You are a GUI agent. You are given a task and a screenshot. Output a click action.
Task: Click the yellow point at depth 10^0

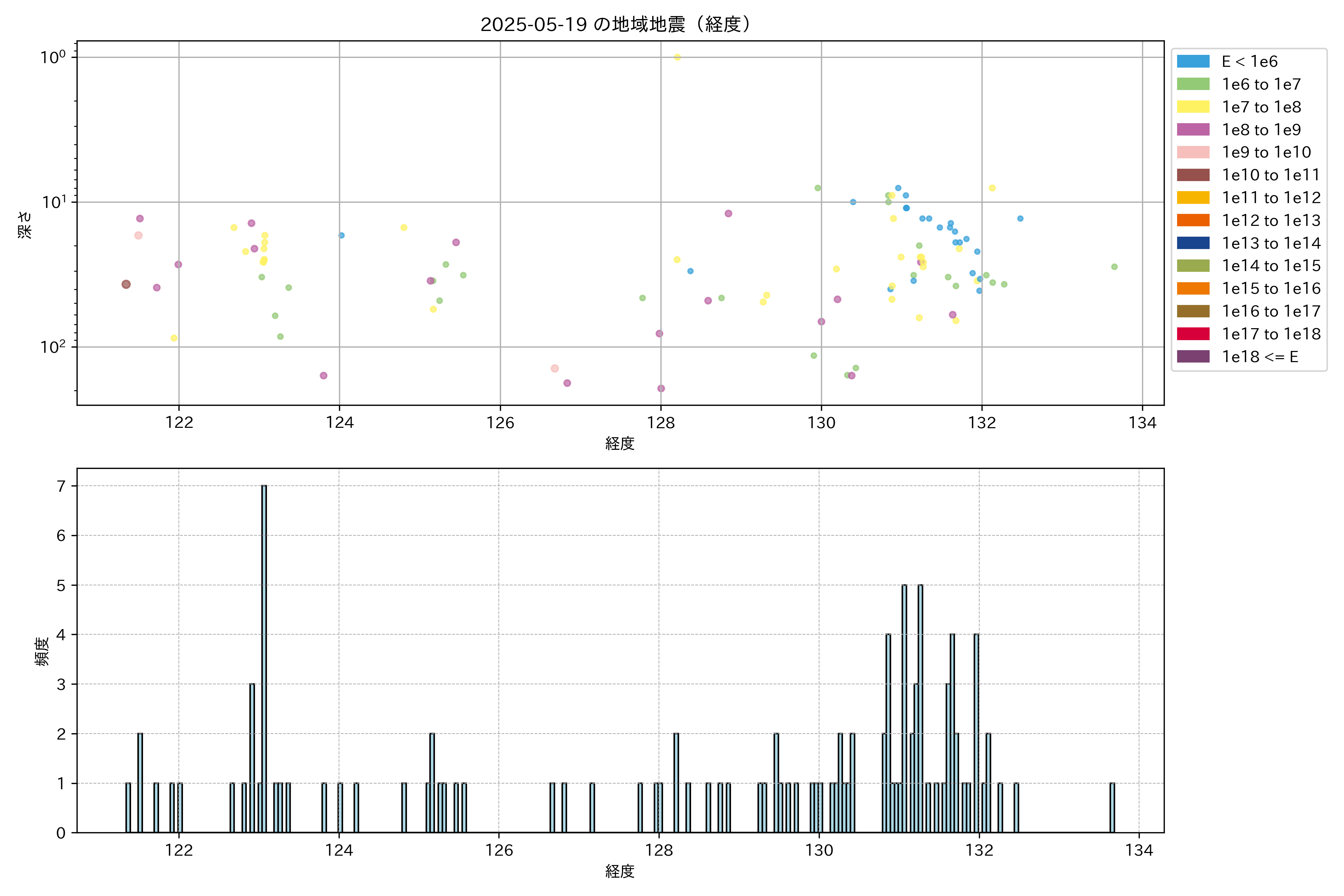click(x=677, y=57)
